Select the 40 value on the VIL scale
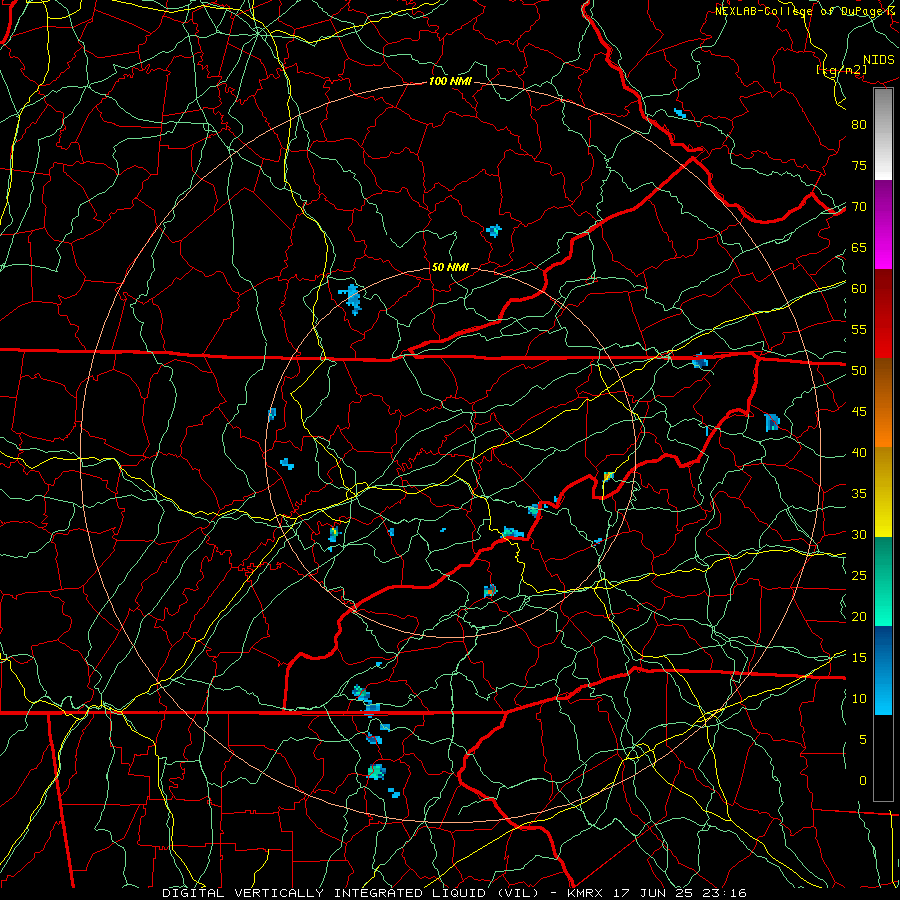Screen dimensions: 900x900 [859, 453]
